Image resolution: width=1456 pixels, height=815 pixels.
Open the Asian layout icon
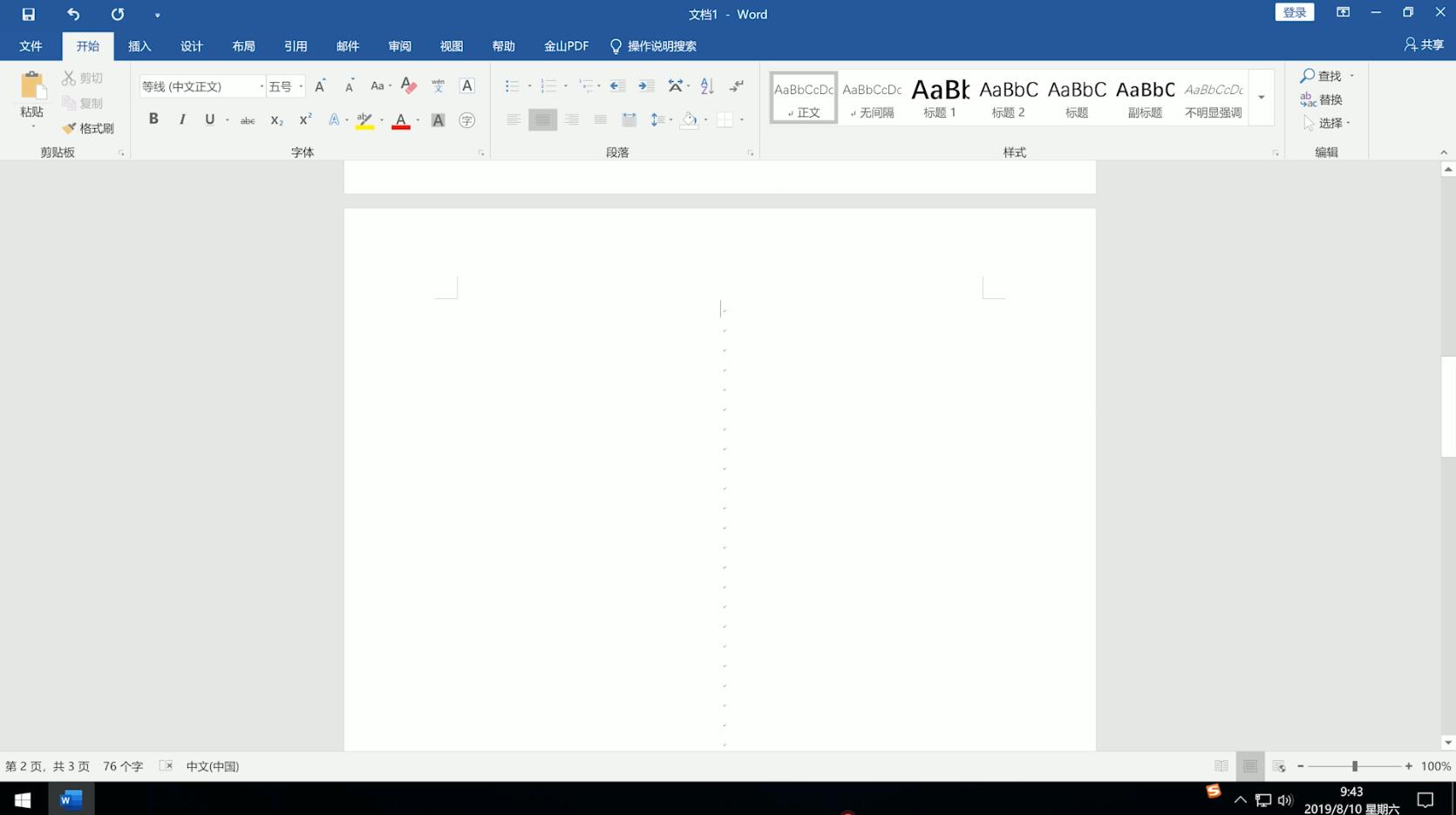[676, 85]
